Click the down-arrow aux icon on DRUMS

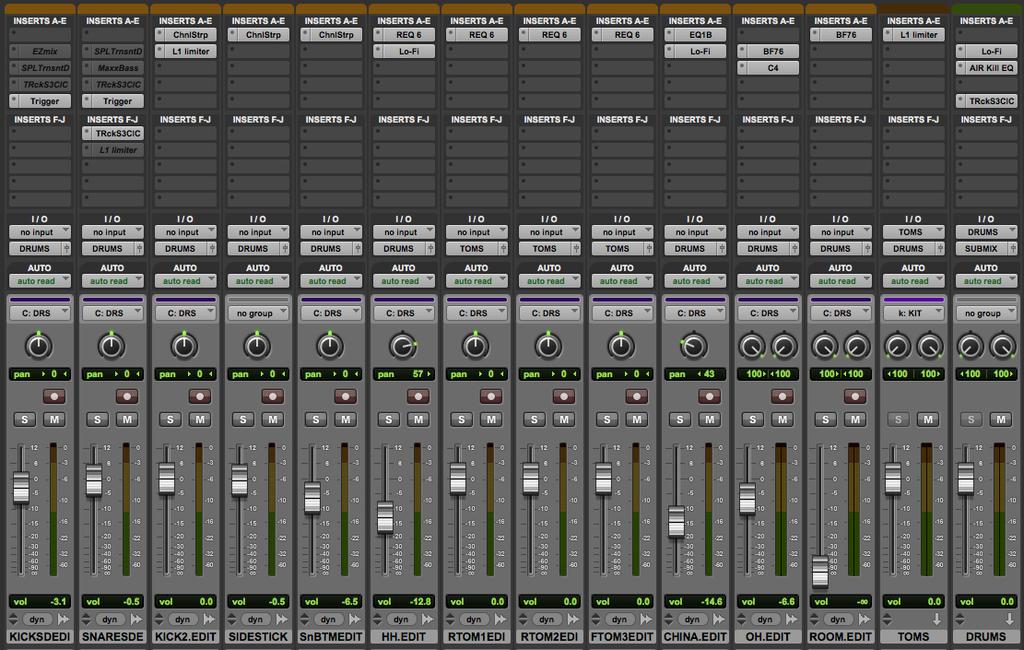coord(1010,619)
